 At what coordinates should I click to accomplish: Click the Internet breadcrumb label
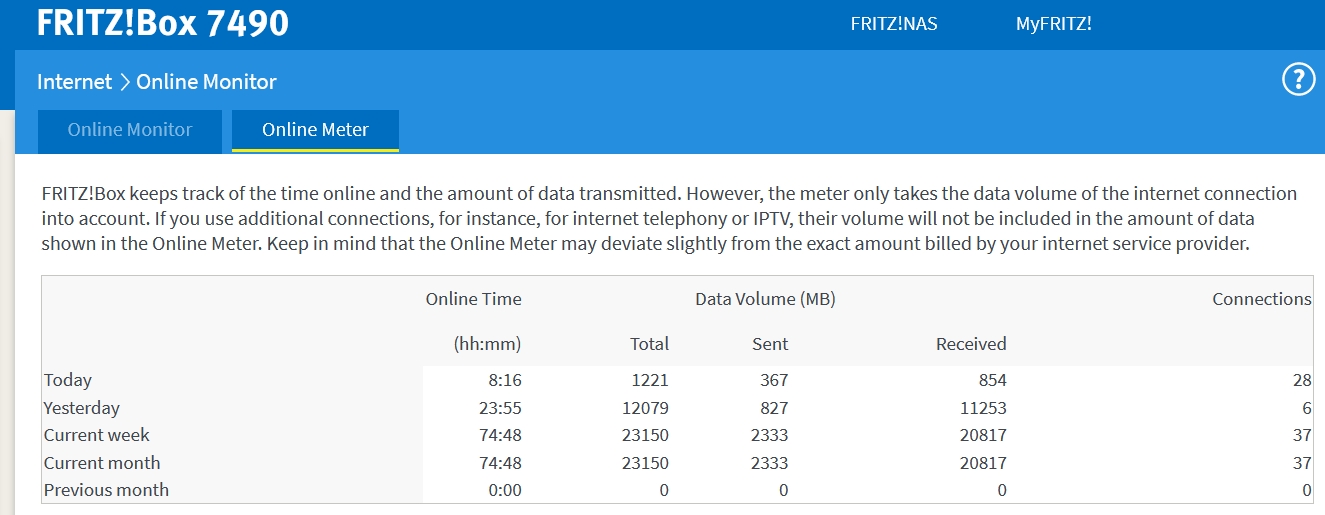click(74, 82)
